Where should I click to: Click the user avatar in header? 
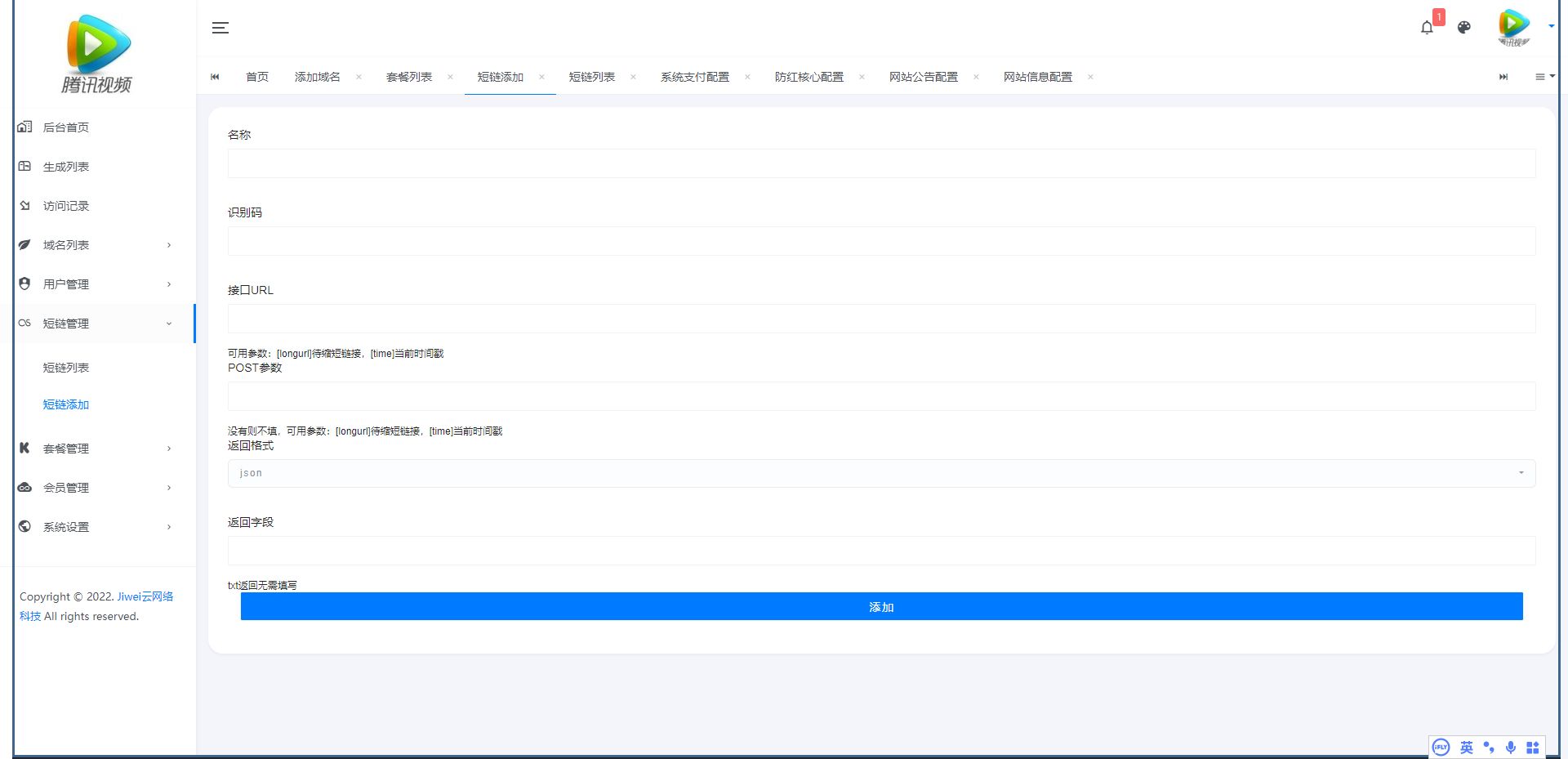[x=1514, y=27]
